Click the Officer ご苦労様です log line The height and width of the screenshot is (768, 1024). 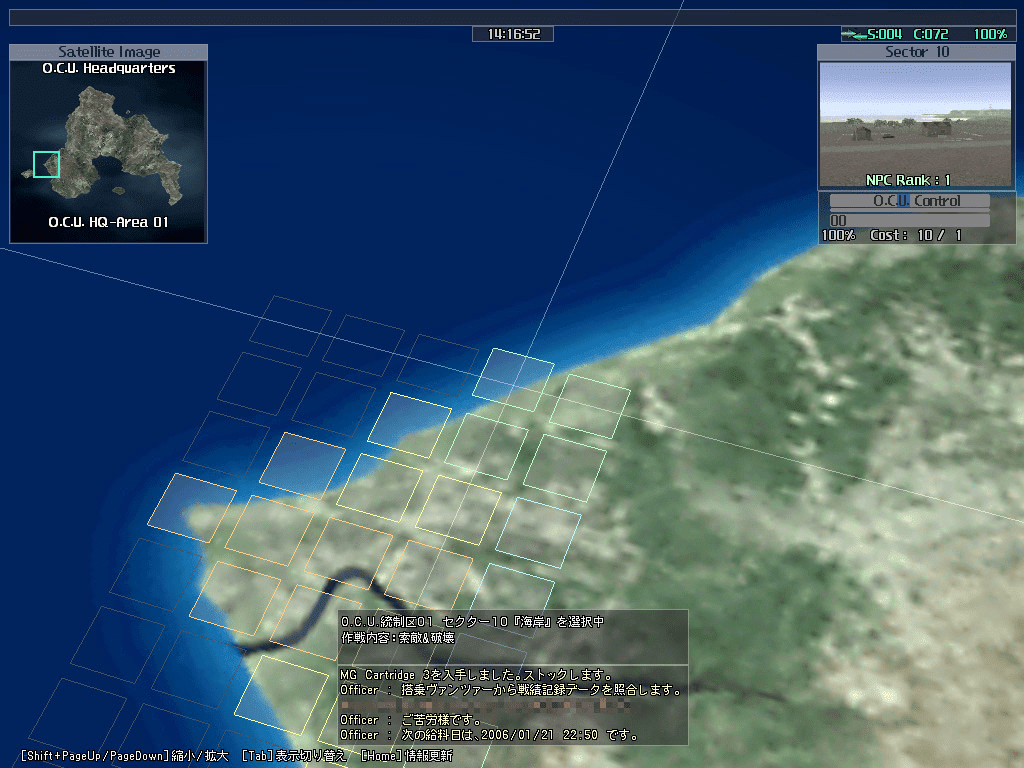tap(411, 720)
